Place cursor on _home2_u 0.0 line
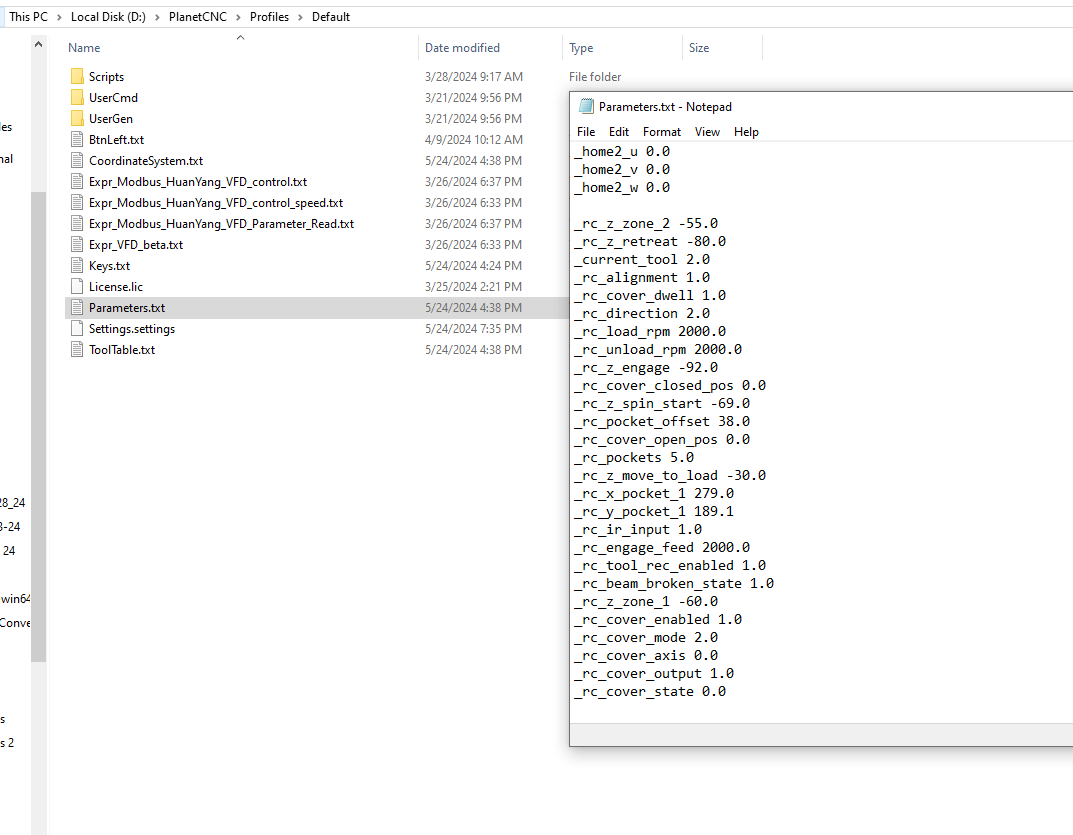Image resolution: width=1073 pixels, height=835 pixels. click(x=622, y=151)
